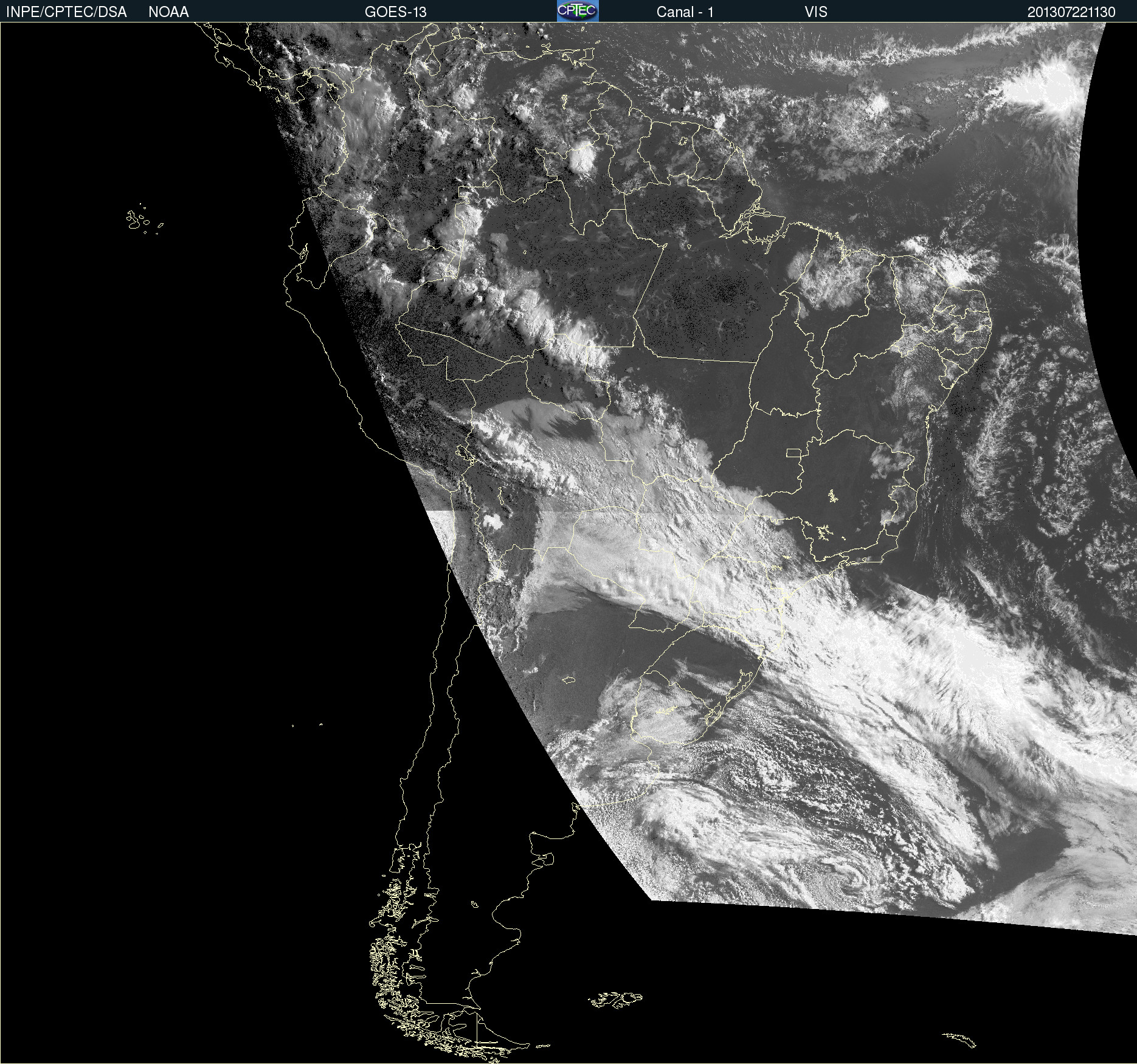Click the INPE/CPTEC/DSA header text

tap(66, 12)
